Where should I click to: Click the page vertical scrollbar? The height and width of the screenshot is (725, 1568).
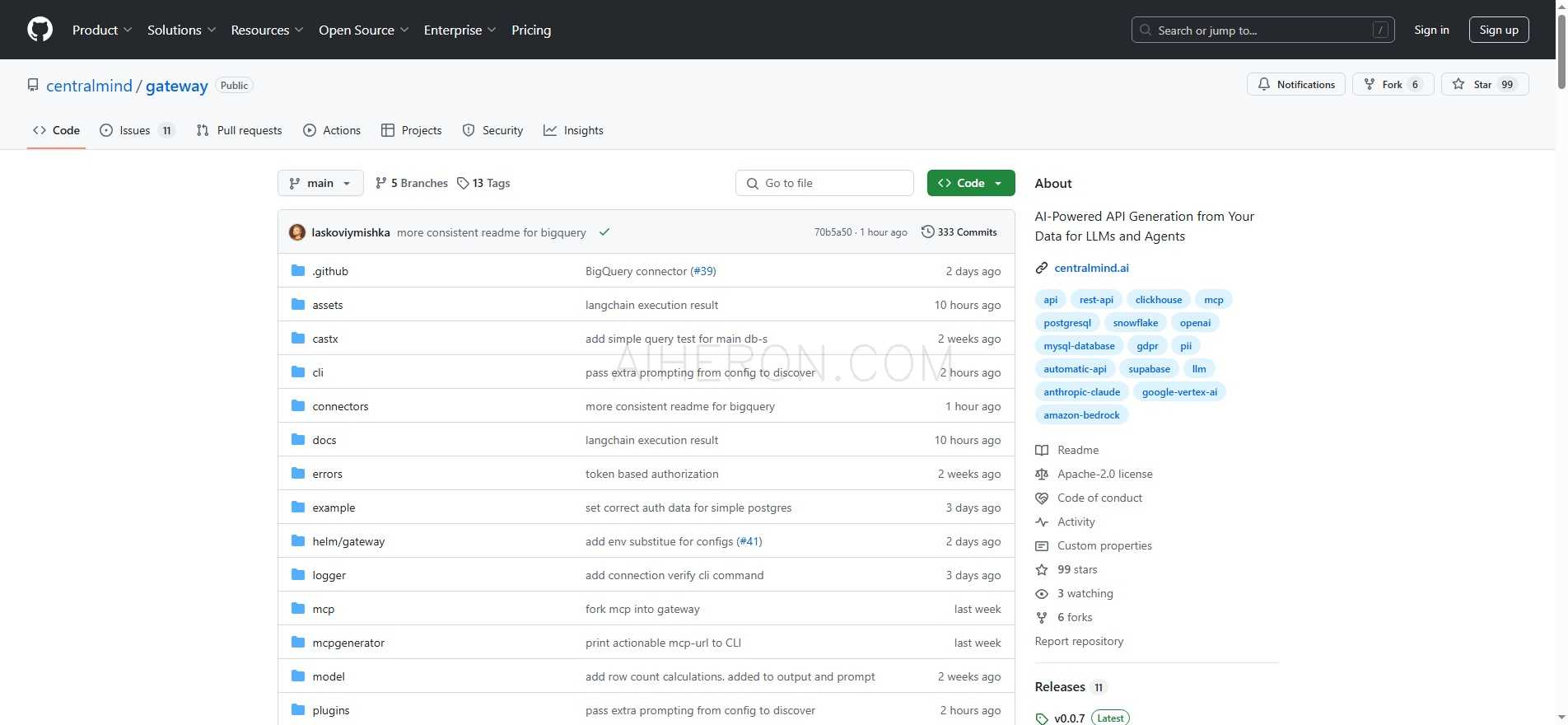[x=1561, y=54]
